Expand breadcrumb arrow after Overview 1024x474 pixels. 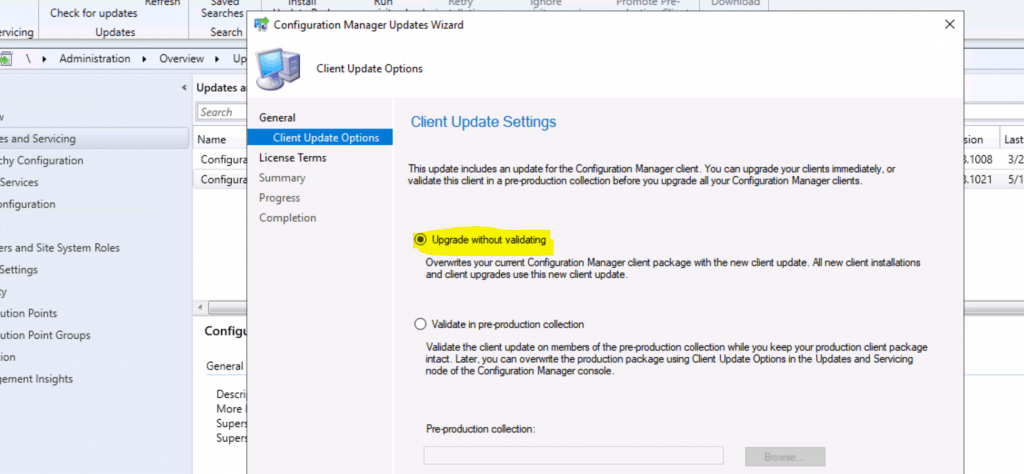tap(219, 59)
